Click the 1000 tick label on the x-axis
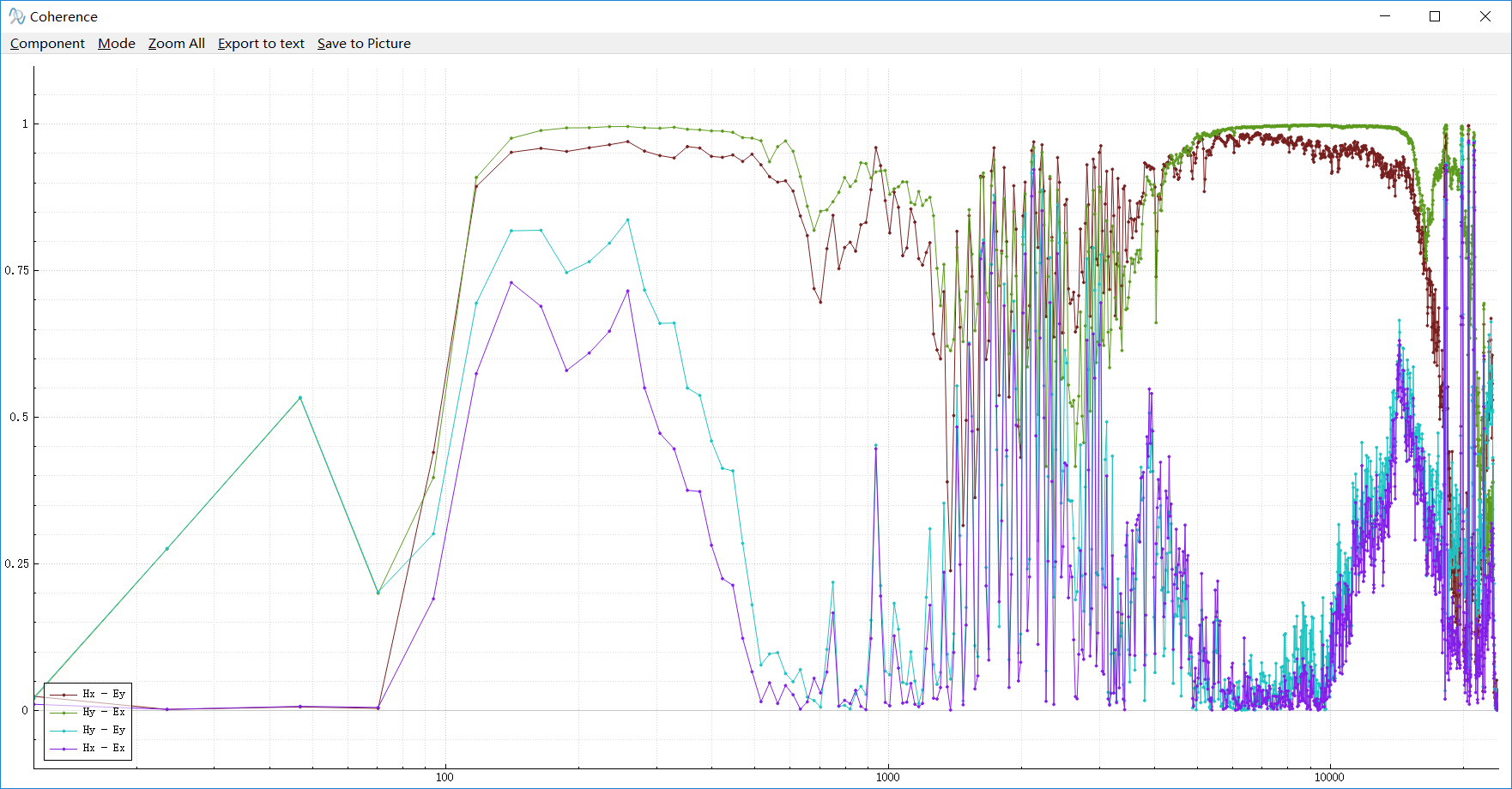 887,777
